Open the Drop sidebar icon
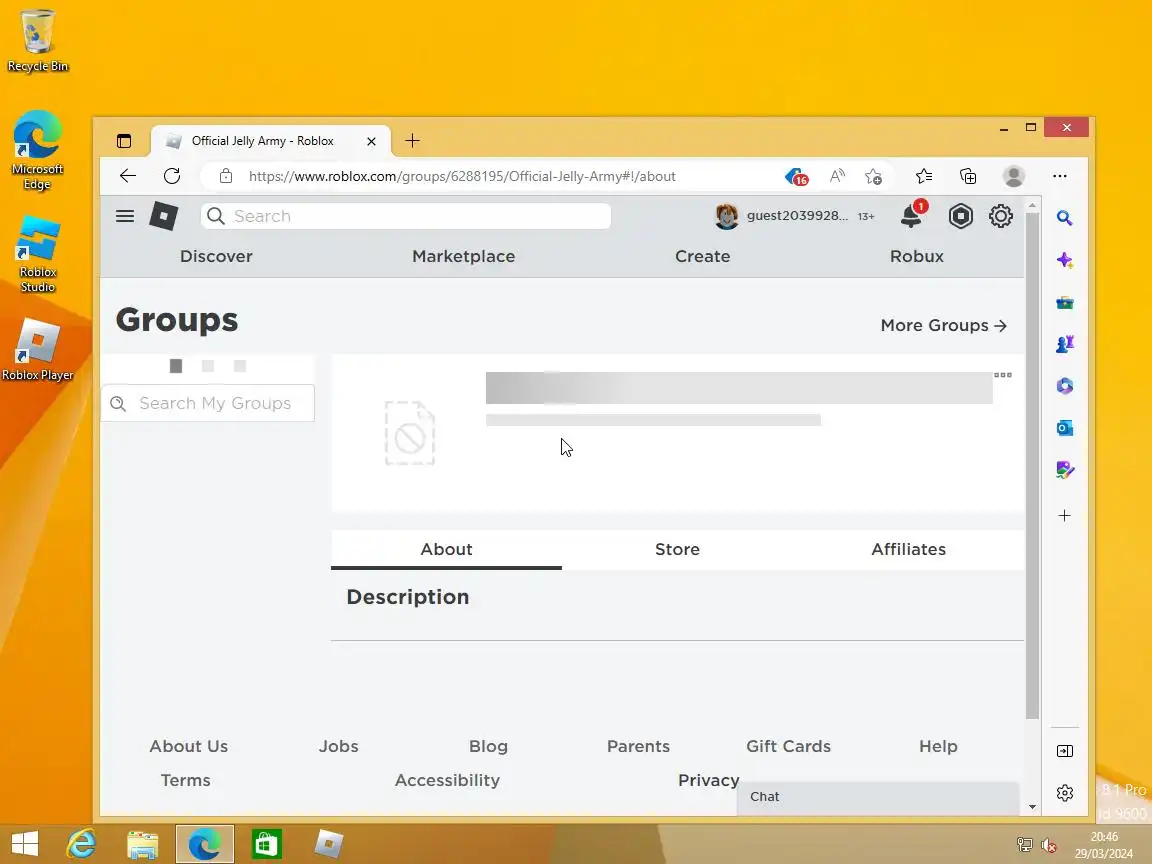The image size is (1152, 864). 1065,469
